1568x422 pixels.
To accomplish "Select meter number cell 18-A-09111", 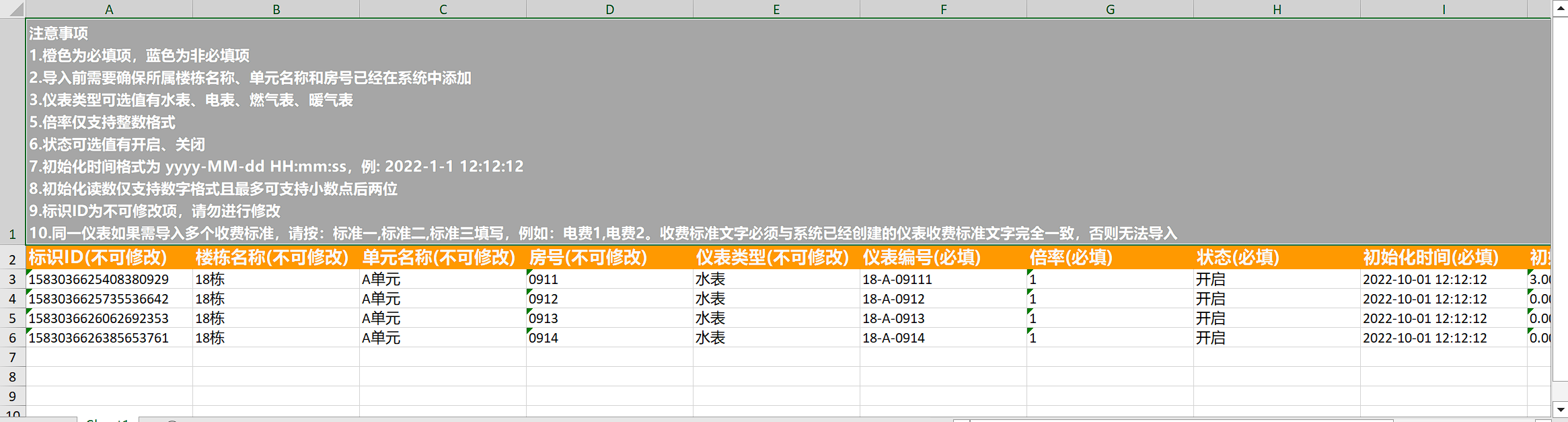I will (943, 279).
